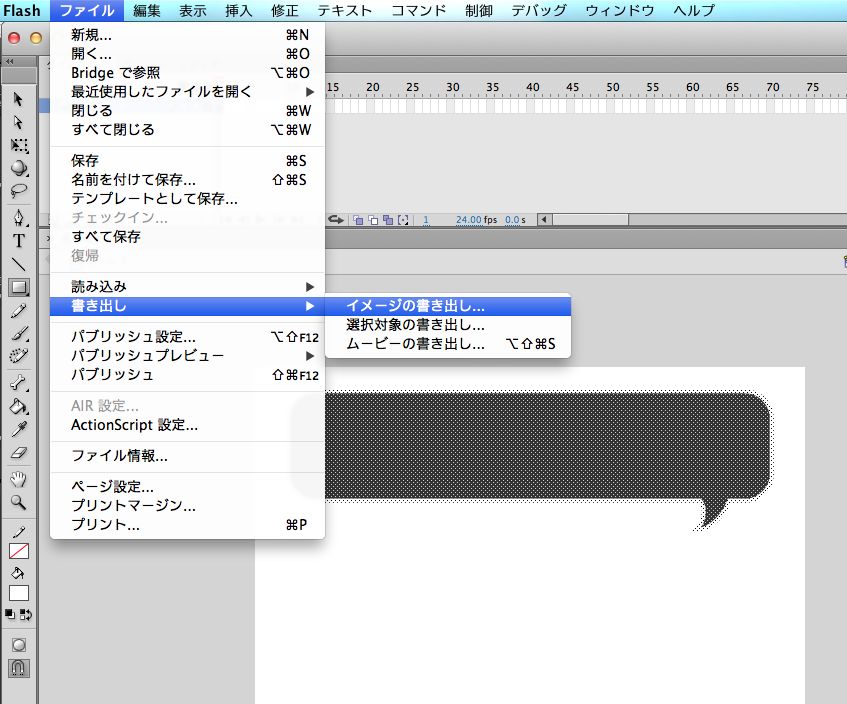Choose ムービーの書き出し export movie

(x=448, y=344)
